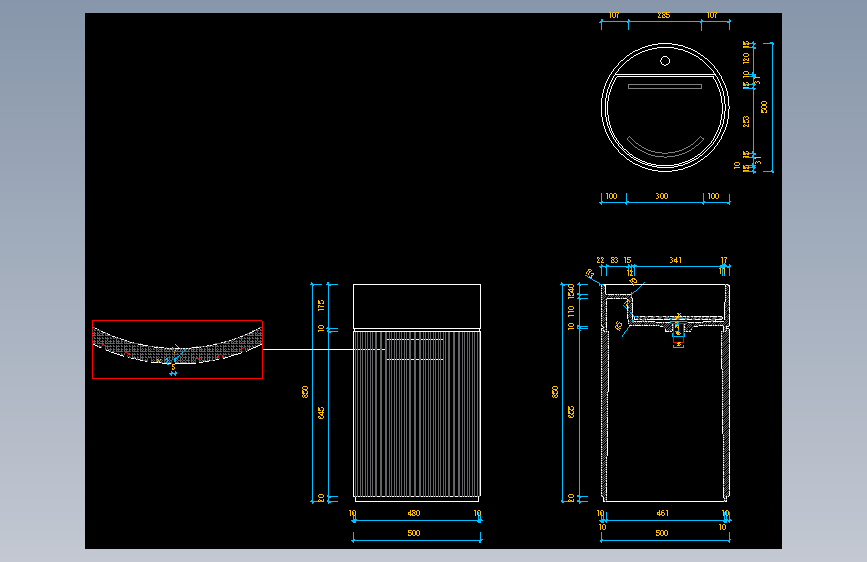Pick the 120 vertical dimension beside top view
The width and height of the screenshot is (867, 562).
point(746,58)
